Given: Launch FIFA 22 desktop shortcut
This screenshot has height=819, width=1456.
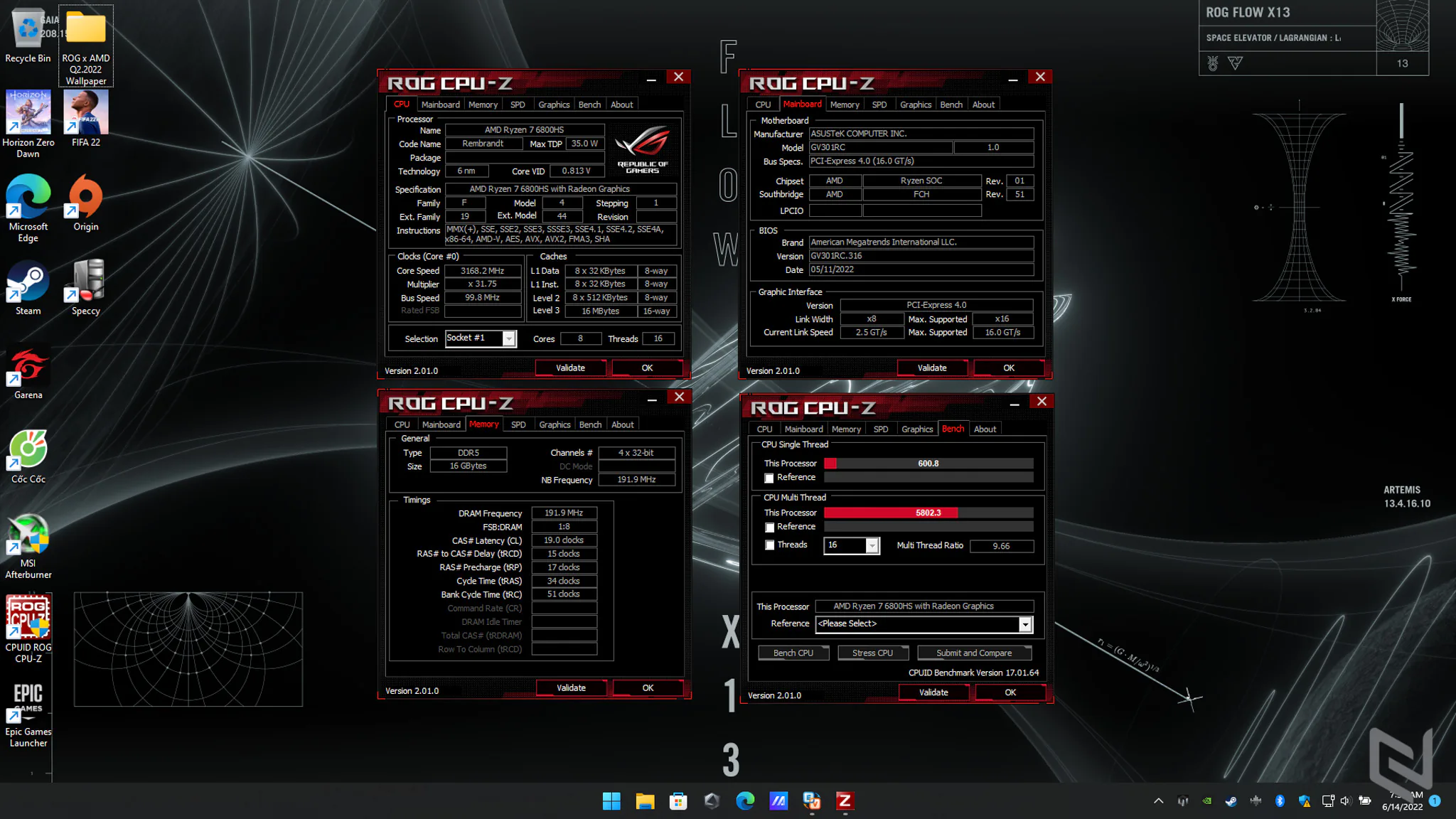Looking at the screenshot, I should click(85, 119).
